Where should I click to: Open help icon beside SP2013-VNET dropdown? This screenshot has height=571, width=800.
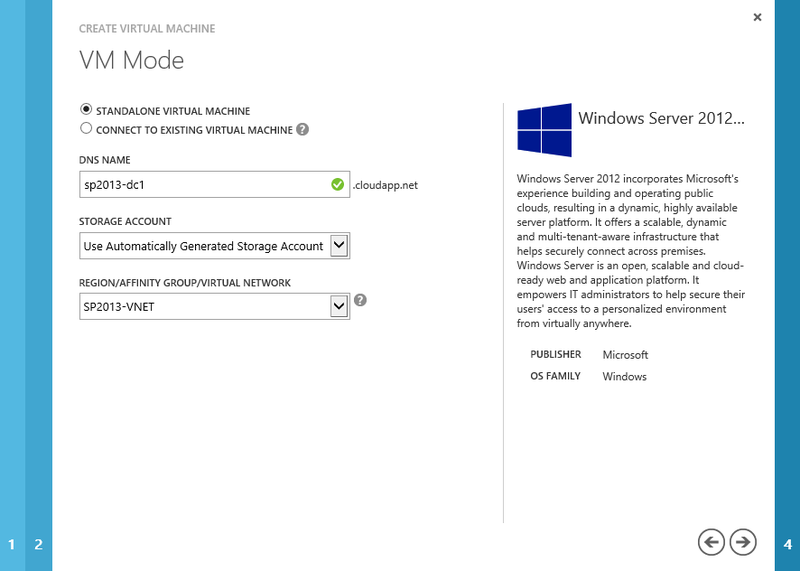click(360, 300)
